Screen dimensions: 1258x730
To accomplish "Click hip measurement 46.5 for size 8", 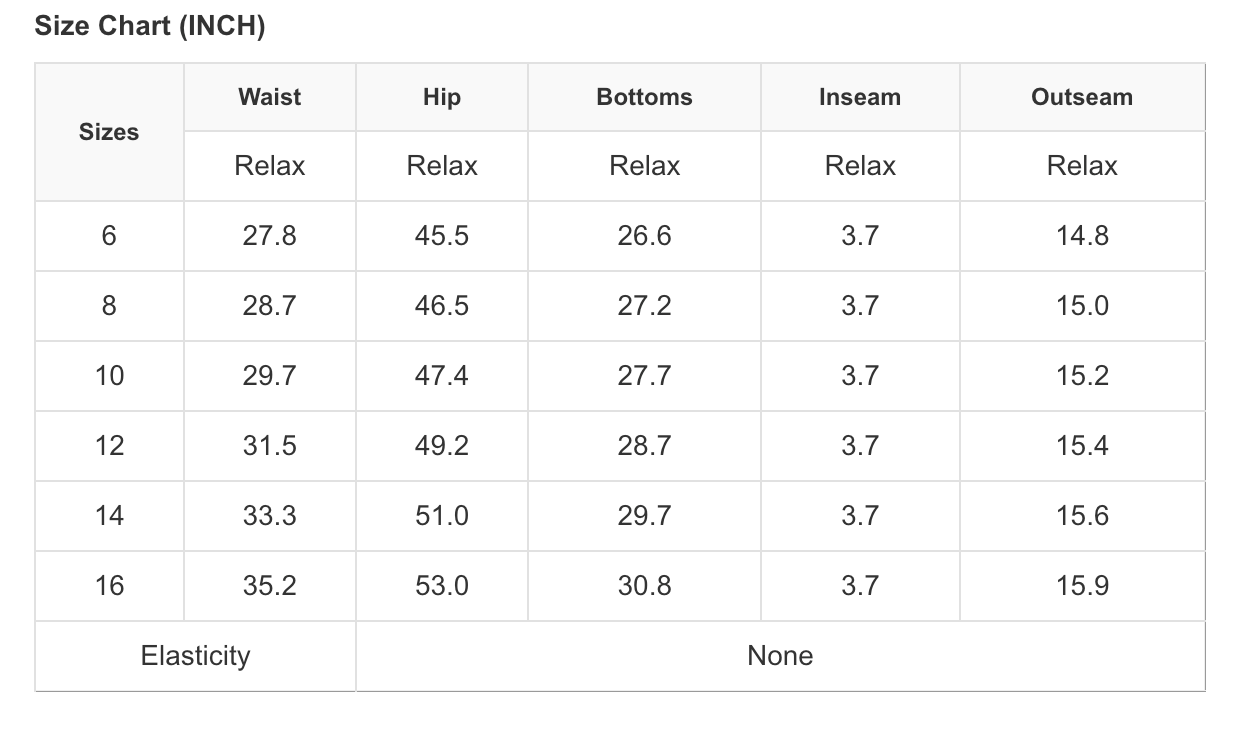I will [x=441, y=306].
